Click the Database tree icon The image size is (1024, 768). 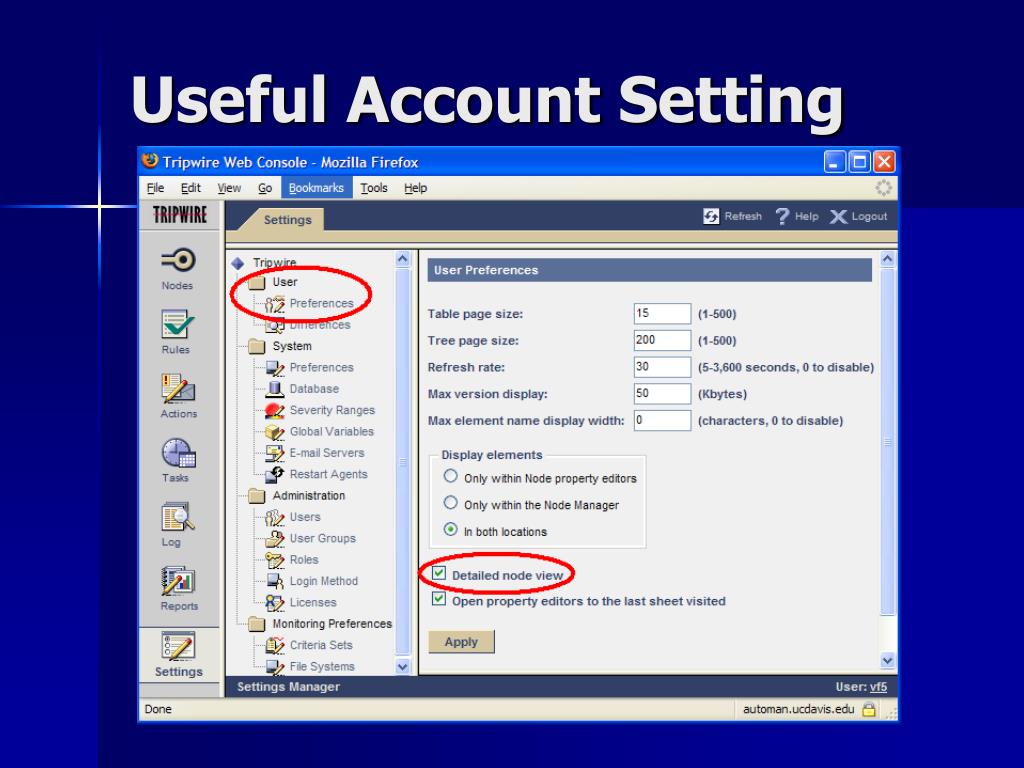[275, 389]
